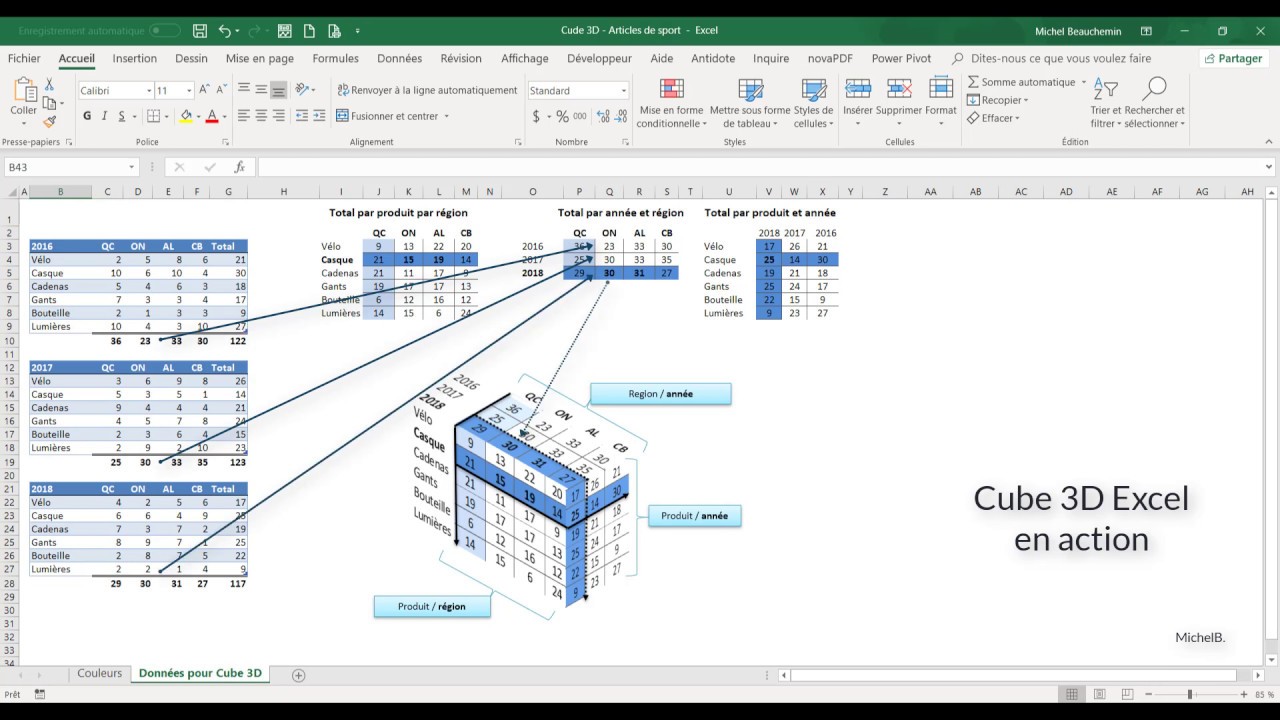Expand the Fusionner et centrer dropdown arrow
The height and width of the screenshot is (720, 1280).
446,116
